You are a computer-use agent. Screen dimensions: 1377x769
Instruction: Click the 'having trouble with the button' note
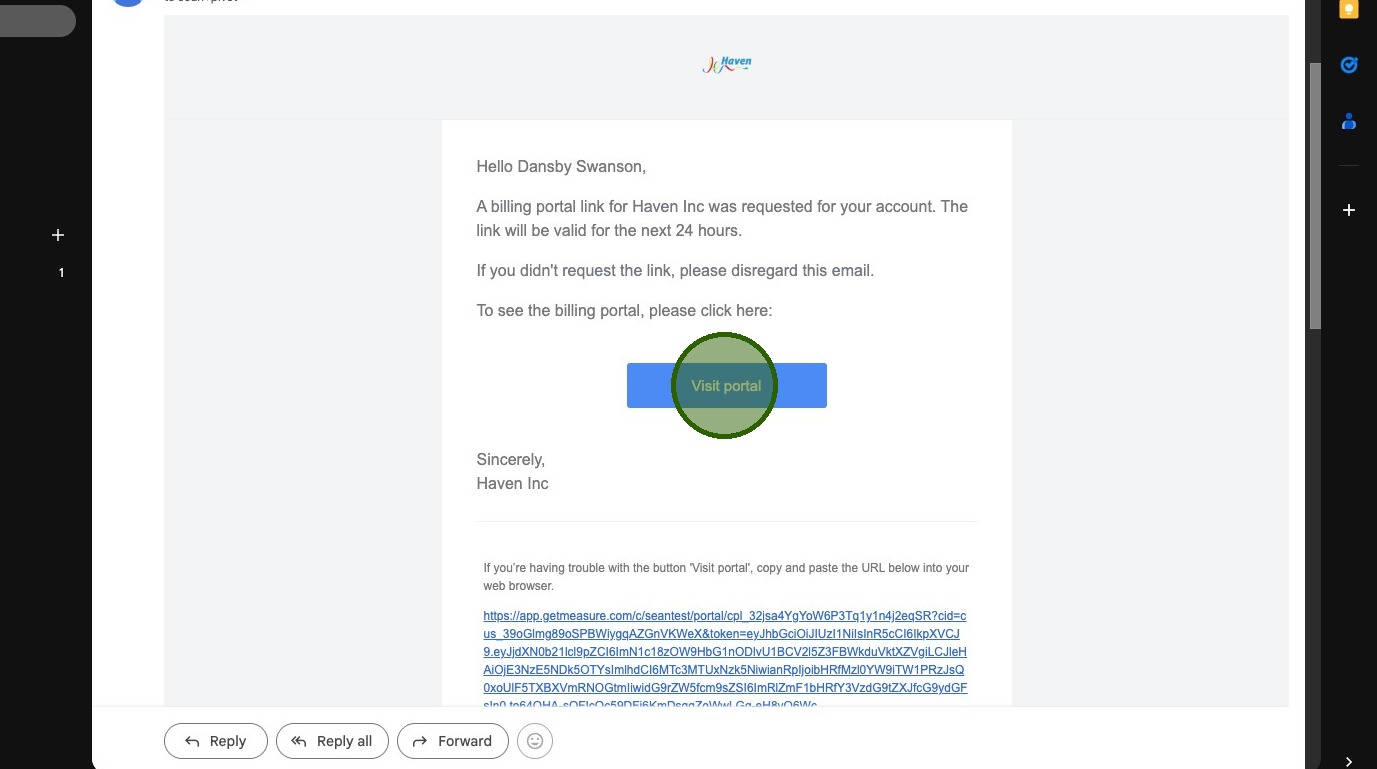[726, 576]
